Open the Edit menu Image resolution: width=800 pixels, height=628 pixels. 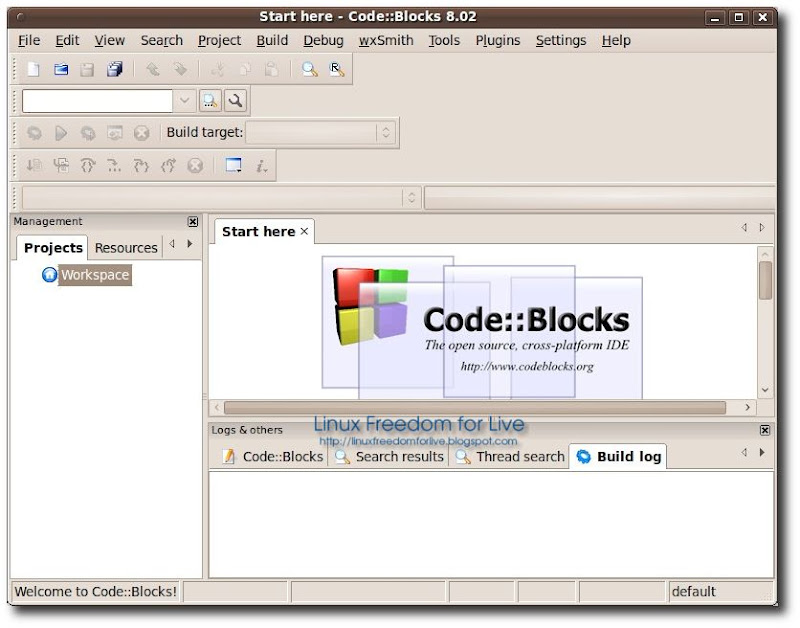click(x=67, y=40)
